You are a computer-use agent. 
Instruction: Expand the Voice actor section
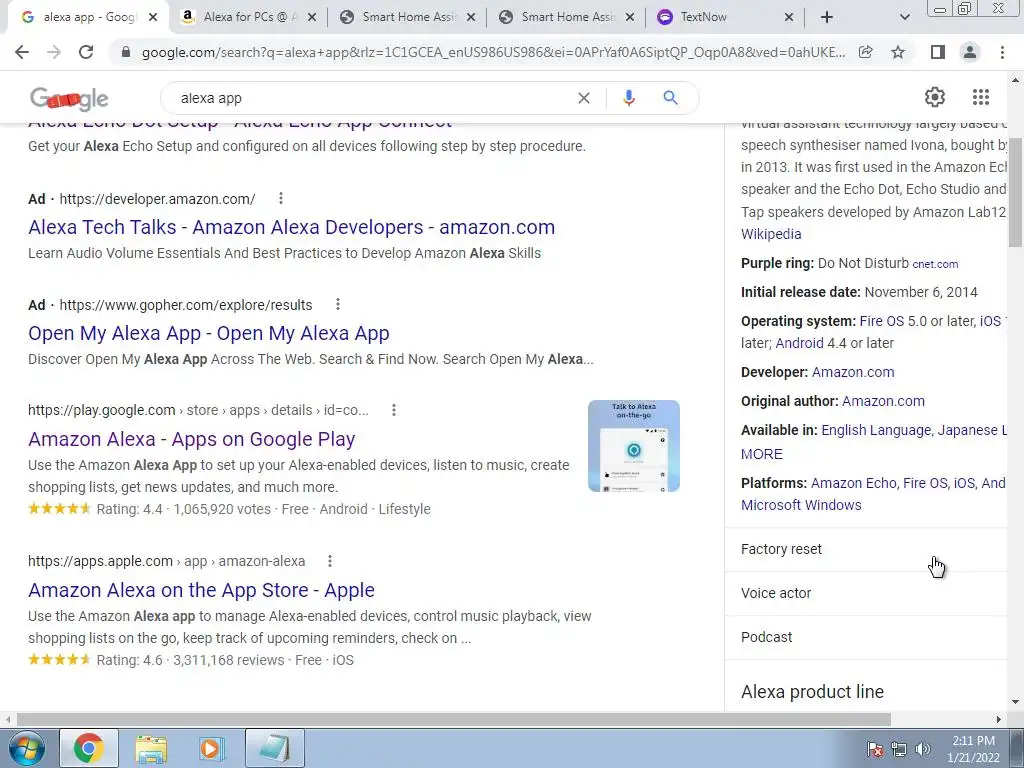pyautogui.click(x=866, y=593)
